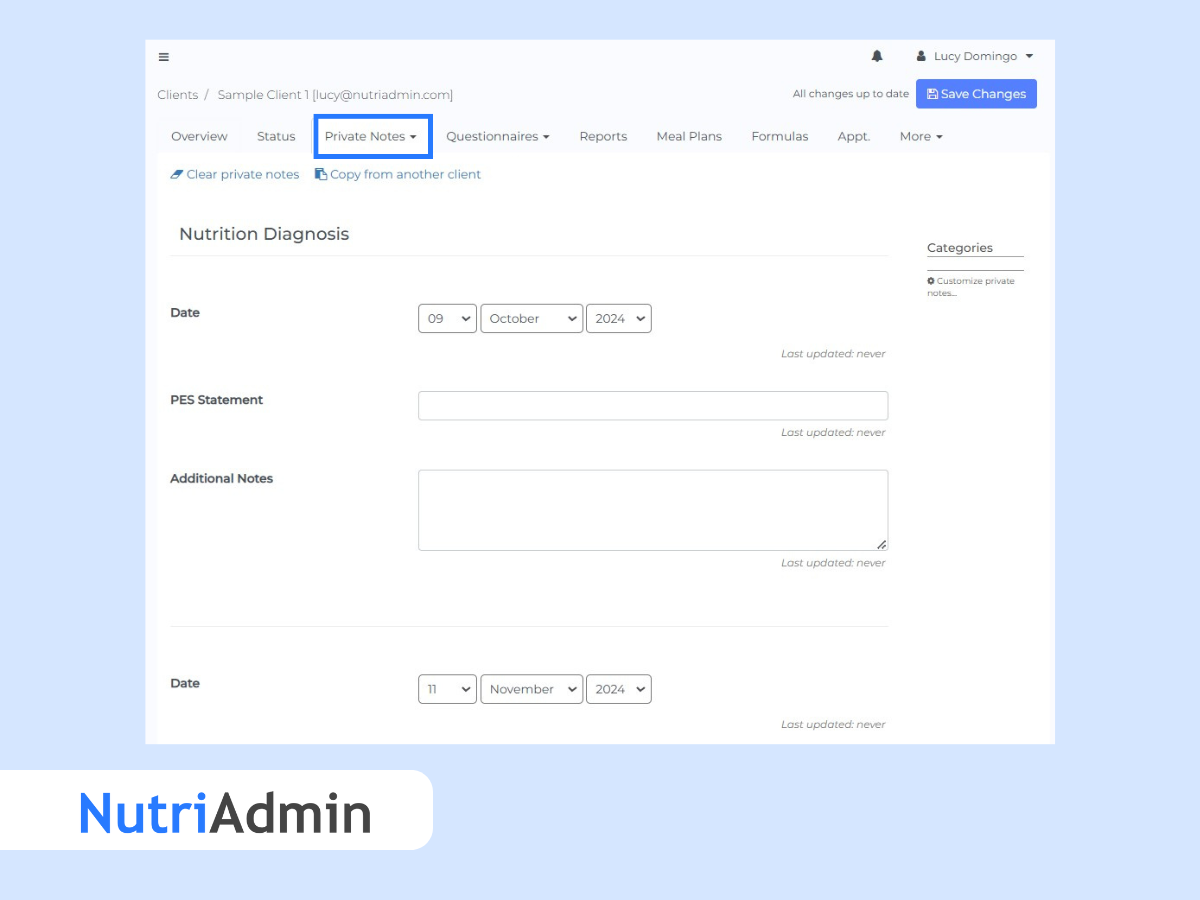The width and height of the screenshot is (1200, 900).
Task: Open the Formulas tab
Action: [779, 136]
